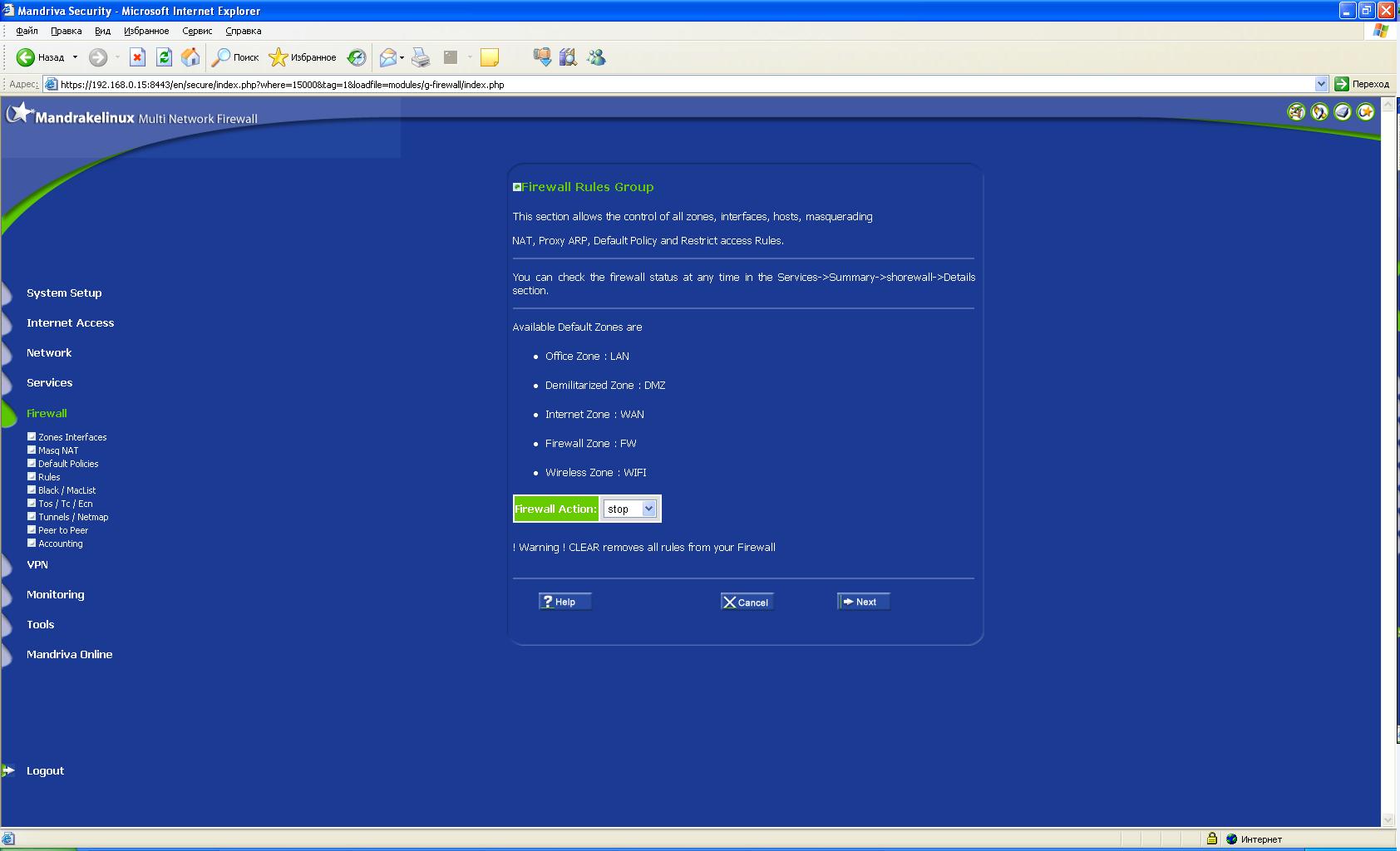Open Messenger people toolbar icon
Image resolution: width=1400 pixels, height=851 pixels.
point(596,57)
